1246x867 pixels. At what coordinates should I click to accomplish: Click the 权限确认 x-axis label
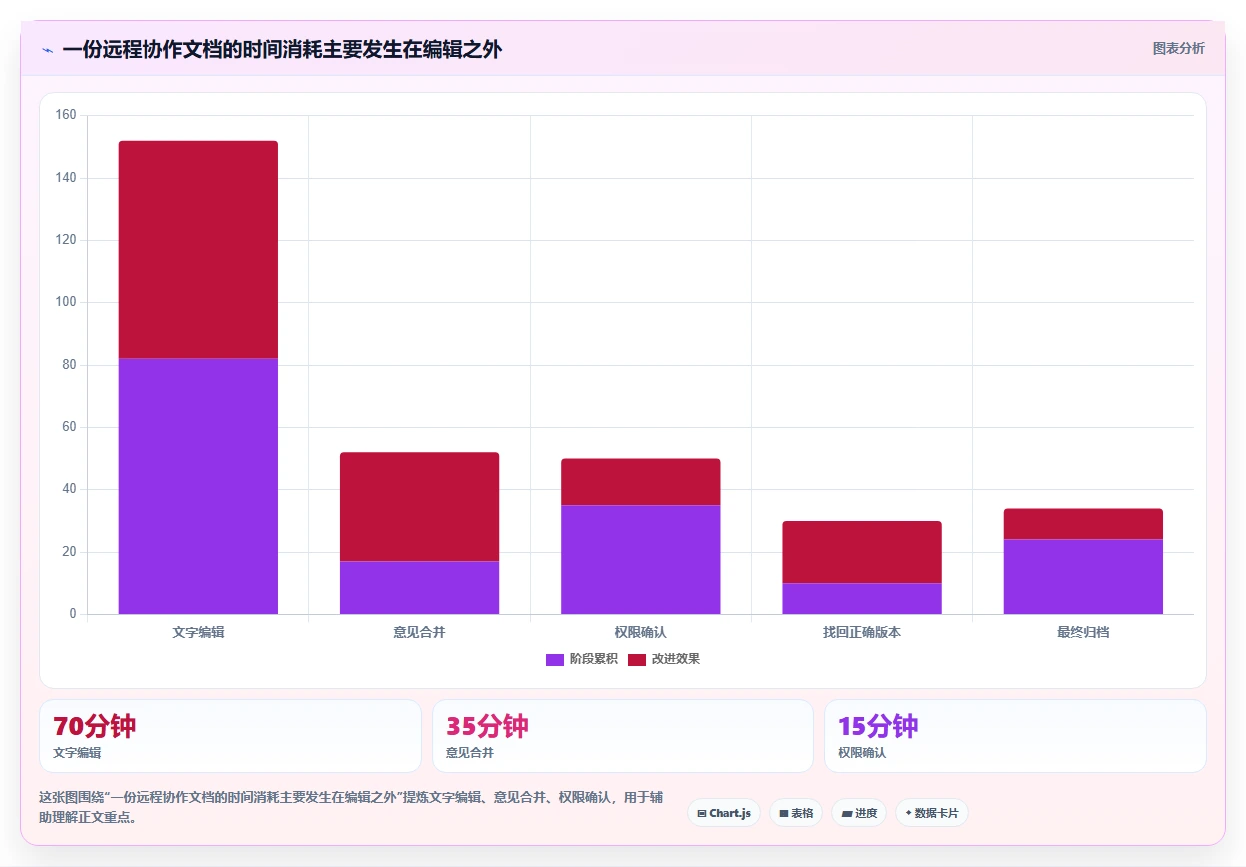[640, 632]
